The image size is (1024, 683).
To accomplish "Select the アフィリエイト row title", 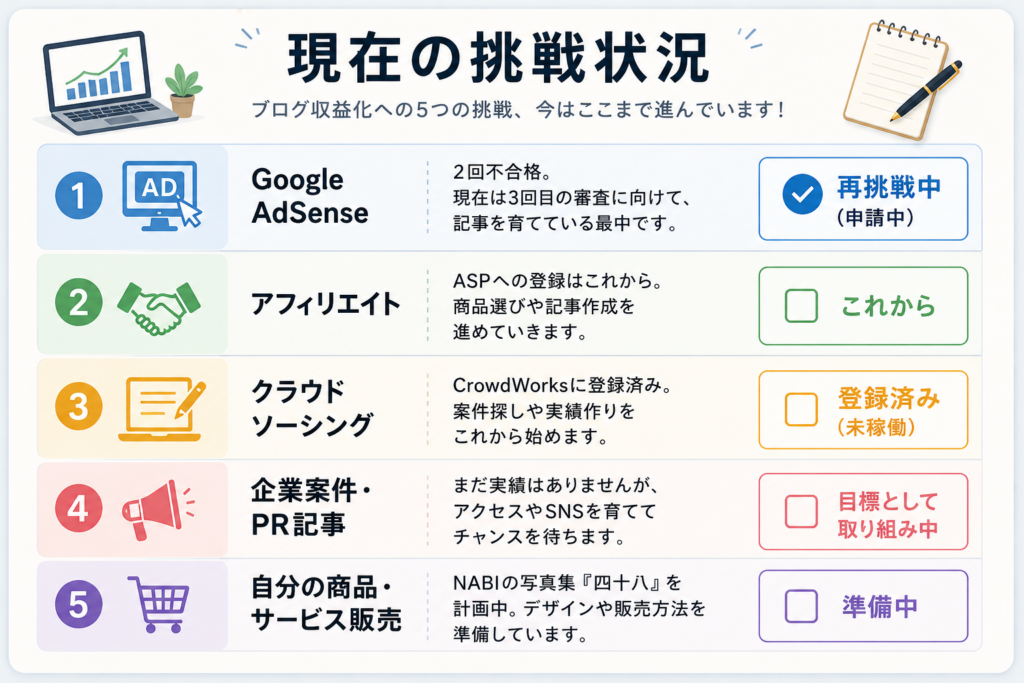I will pos(325,304).
